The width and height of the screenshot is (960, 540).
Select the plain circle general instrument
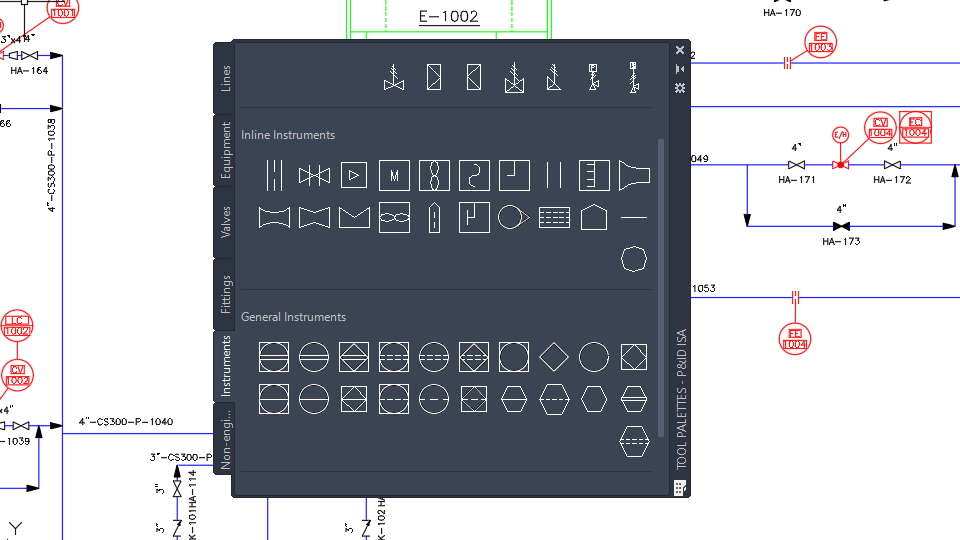[594, 357]
